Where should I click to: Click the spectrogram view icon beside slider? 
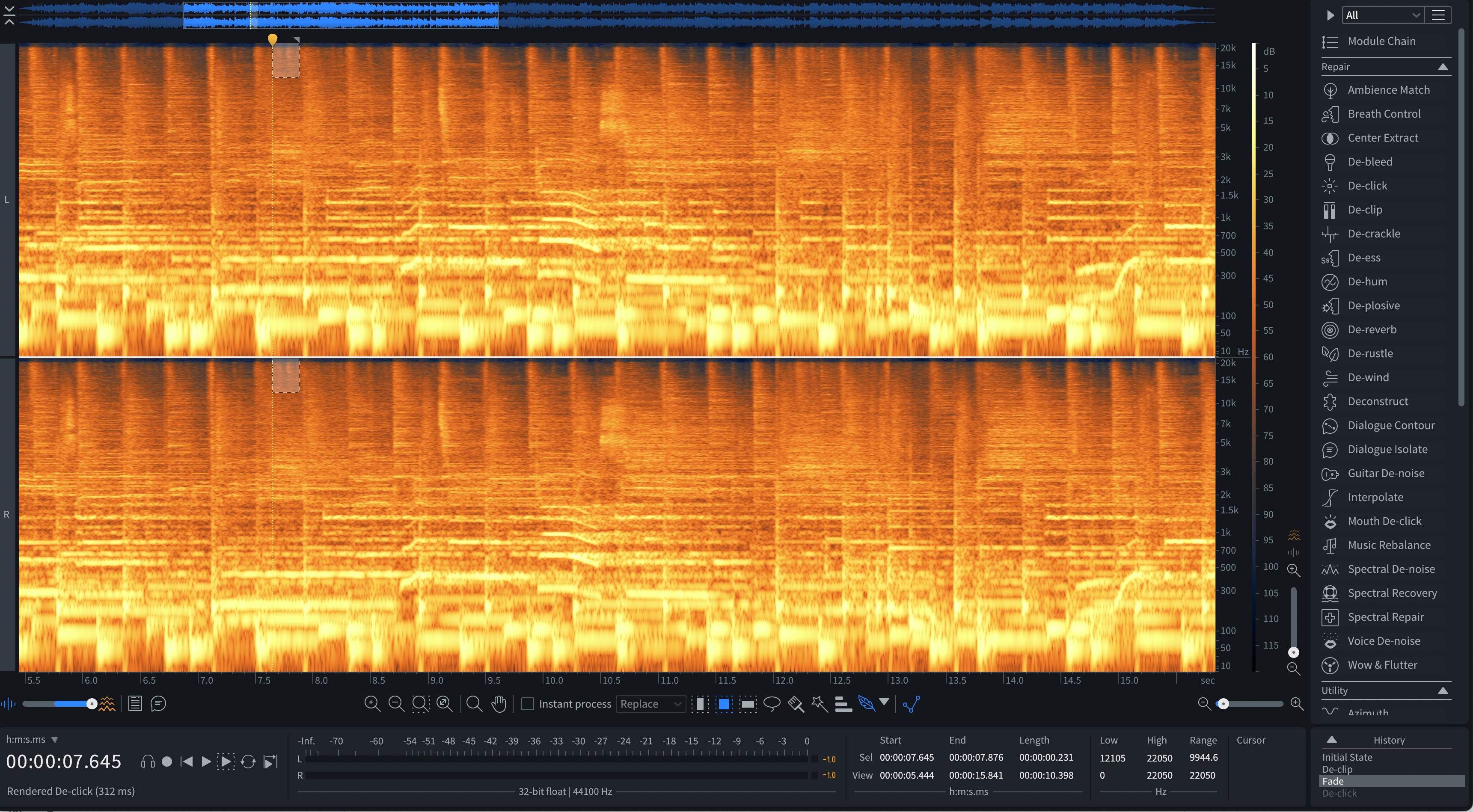pos(107,704)
